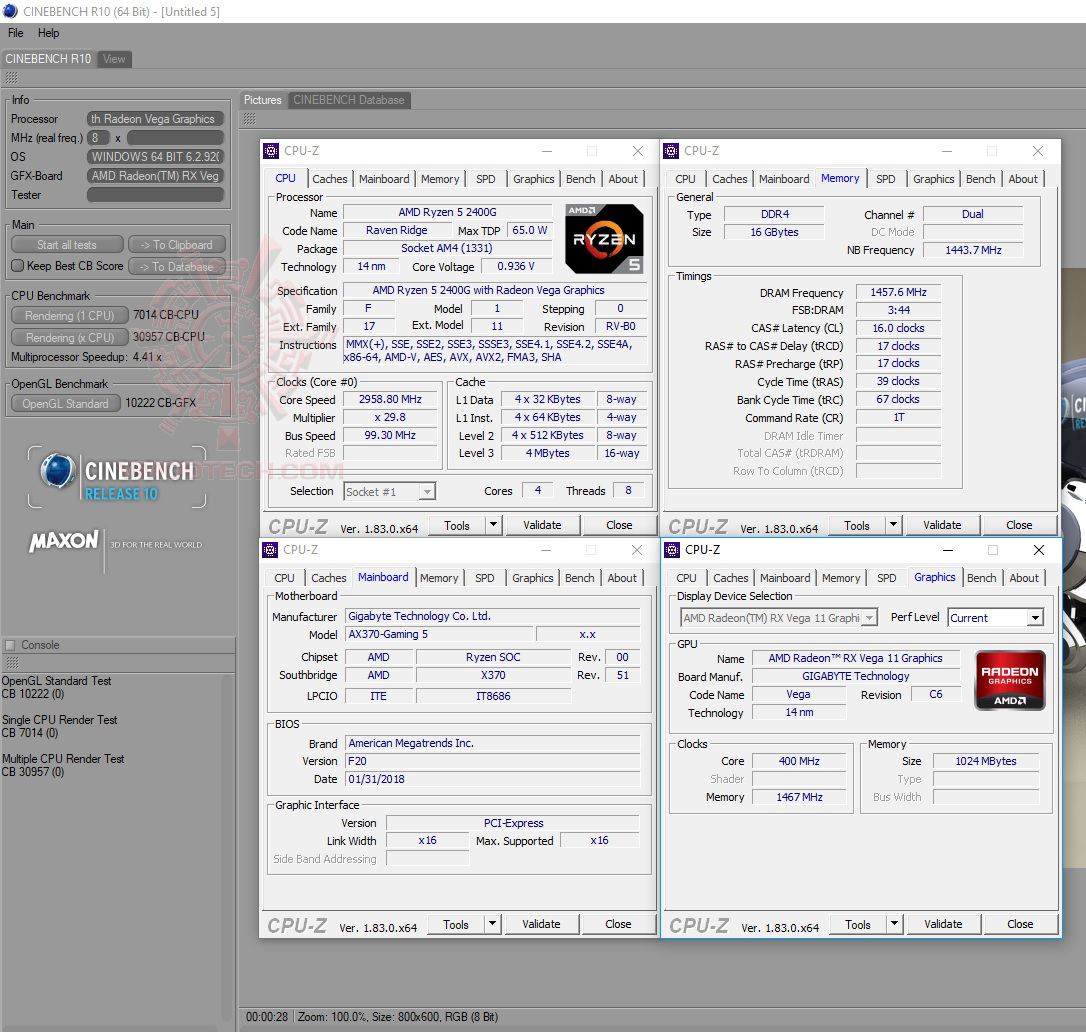Open the Perf Level dropdown showing Current
The width and height of the screenshot is (1086, 1032).
(1036, 617)
